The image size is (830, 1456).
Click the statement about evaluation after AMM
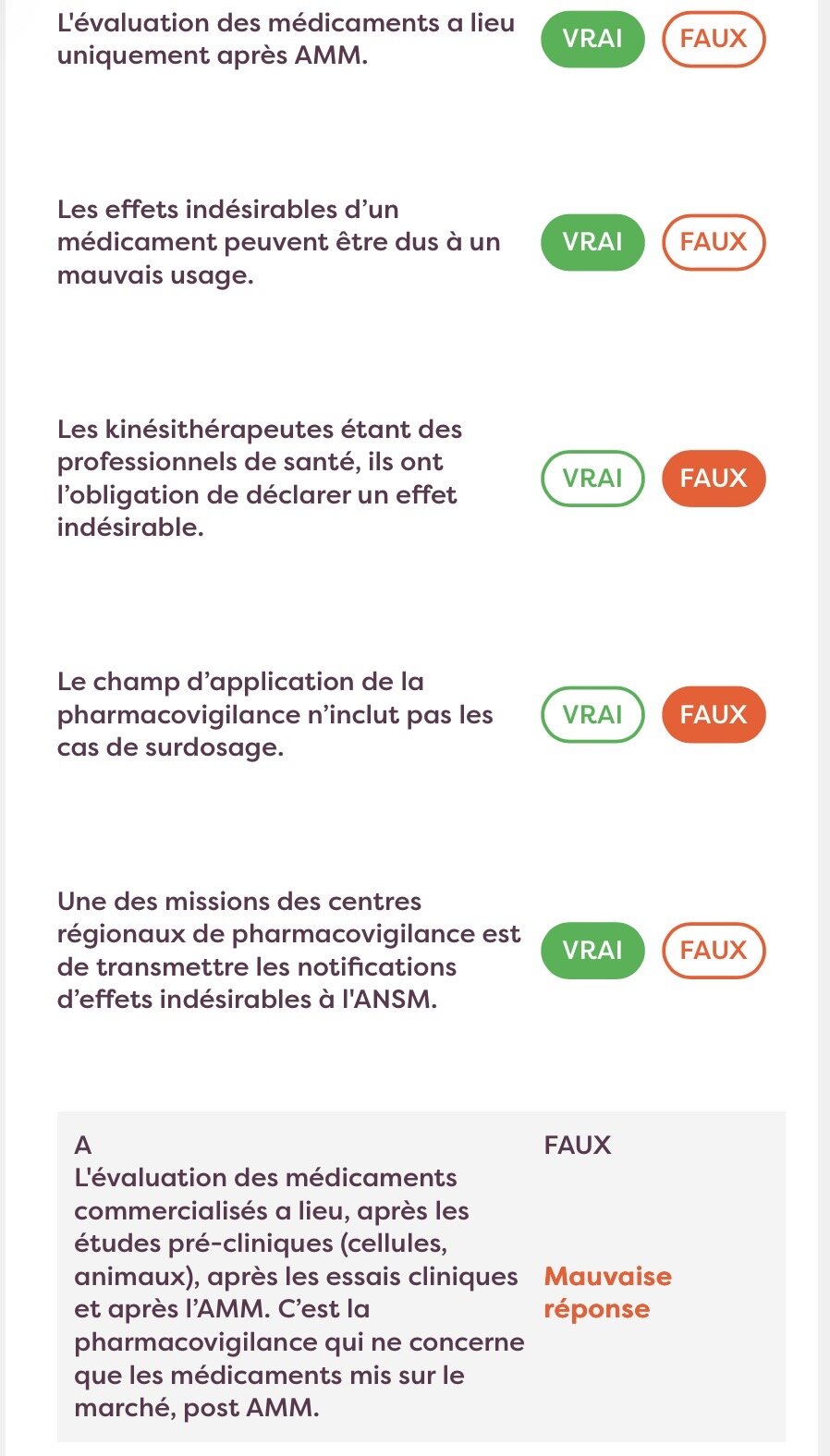pyautogui.click(x=285, y=39)
